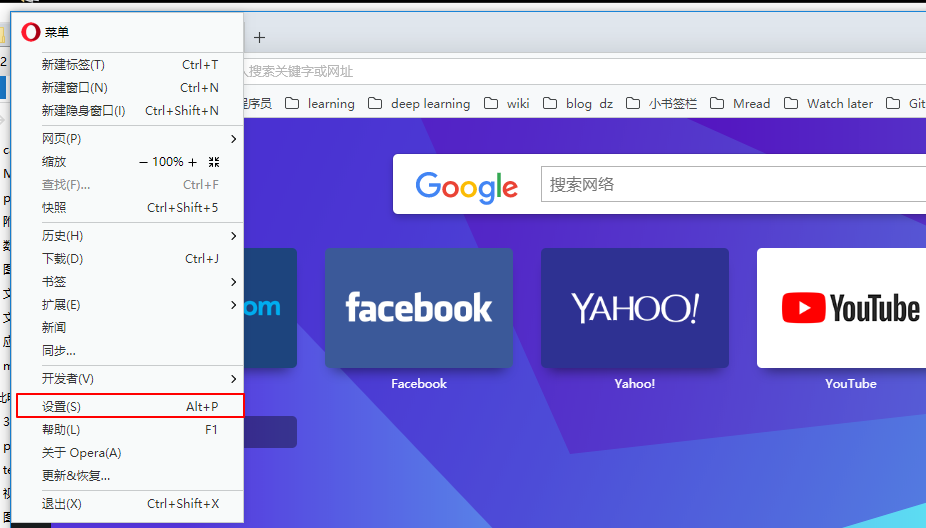Click the Facebook label under tile
Screen dimensions: 926x528
[x=419, y=384]
